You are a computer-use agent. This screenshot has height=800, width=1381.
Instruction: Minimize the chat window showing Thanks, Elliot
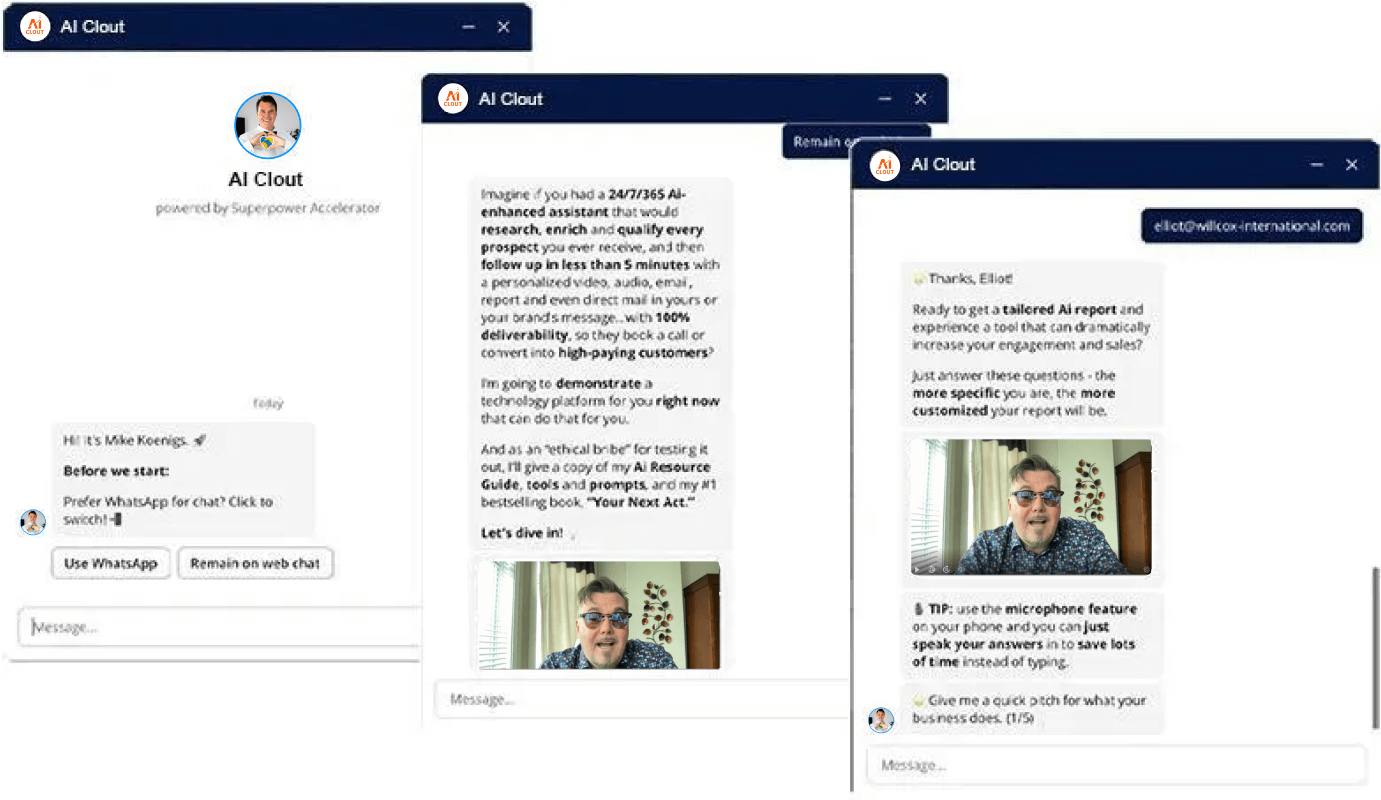pyautogui.click(x=1316, y=164)
